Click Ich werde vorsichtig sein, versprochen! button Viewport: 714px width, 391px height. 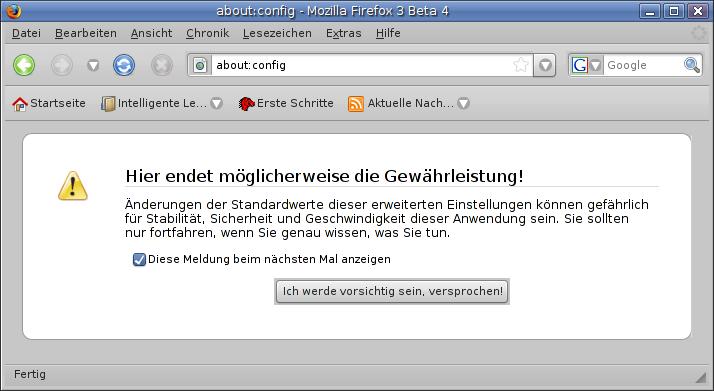tap(392, 291)
